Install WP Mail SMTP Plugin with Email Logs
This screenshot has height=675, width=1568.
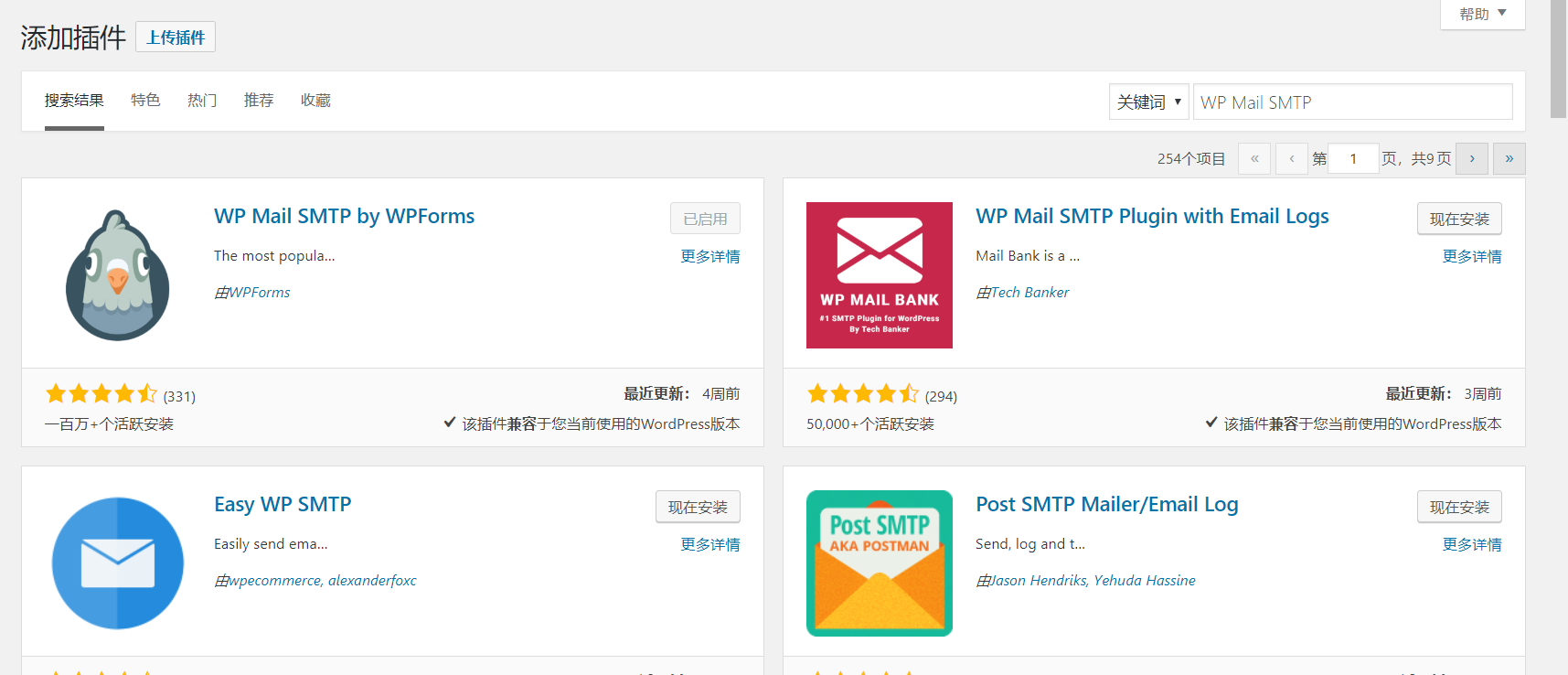pyautogui.click(x=1459, y=219)
